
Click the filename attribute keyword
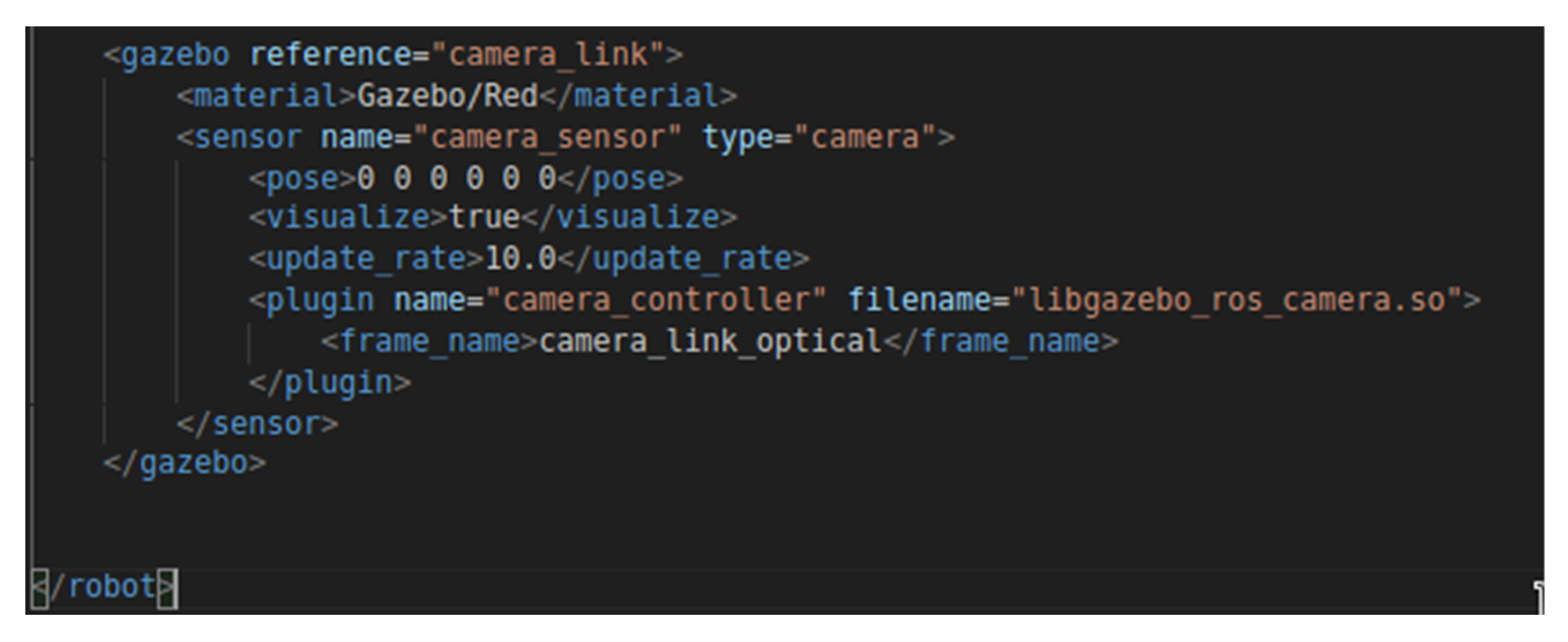(x=919, y=300)
